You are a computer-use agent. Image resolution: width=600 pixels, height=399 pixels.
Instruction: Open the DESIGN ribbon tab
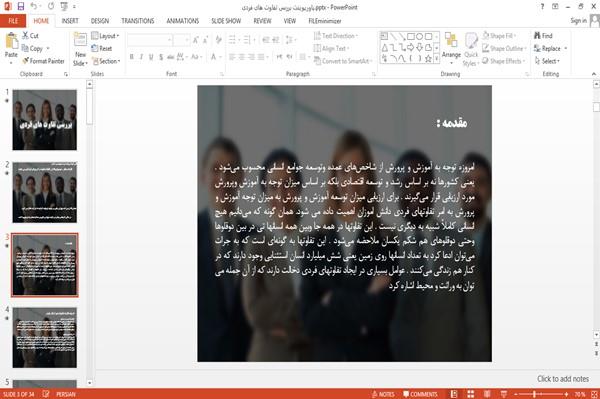(x=100, y=21)
